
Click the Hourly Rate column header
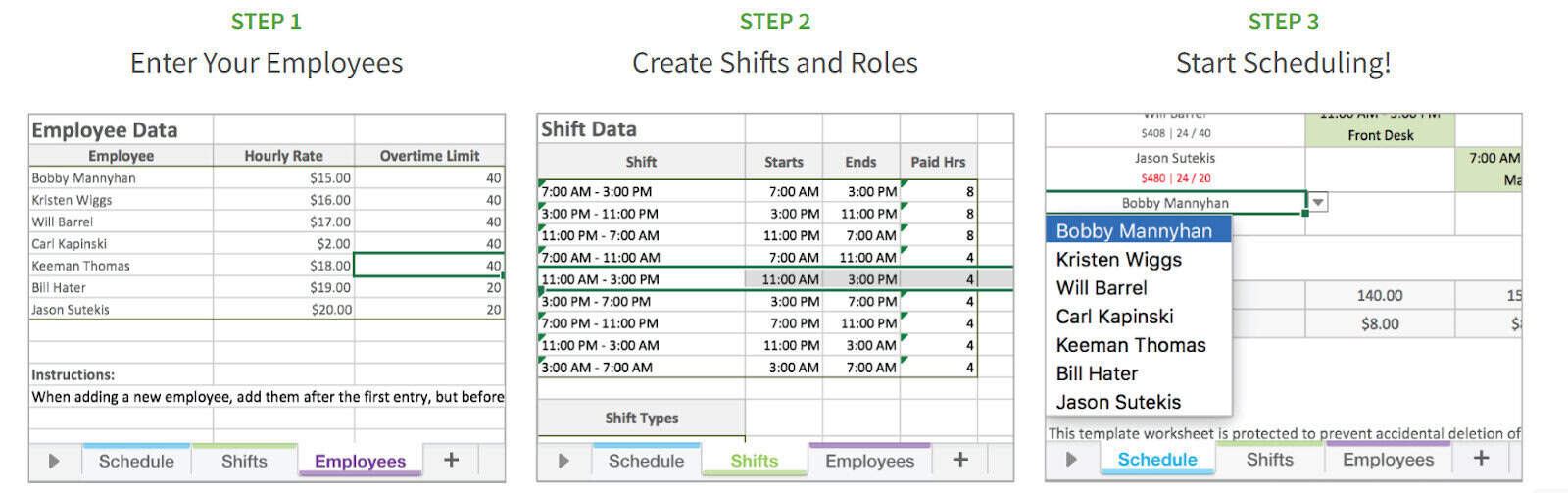tap(283, 156)
